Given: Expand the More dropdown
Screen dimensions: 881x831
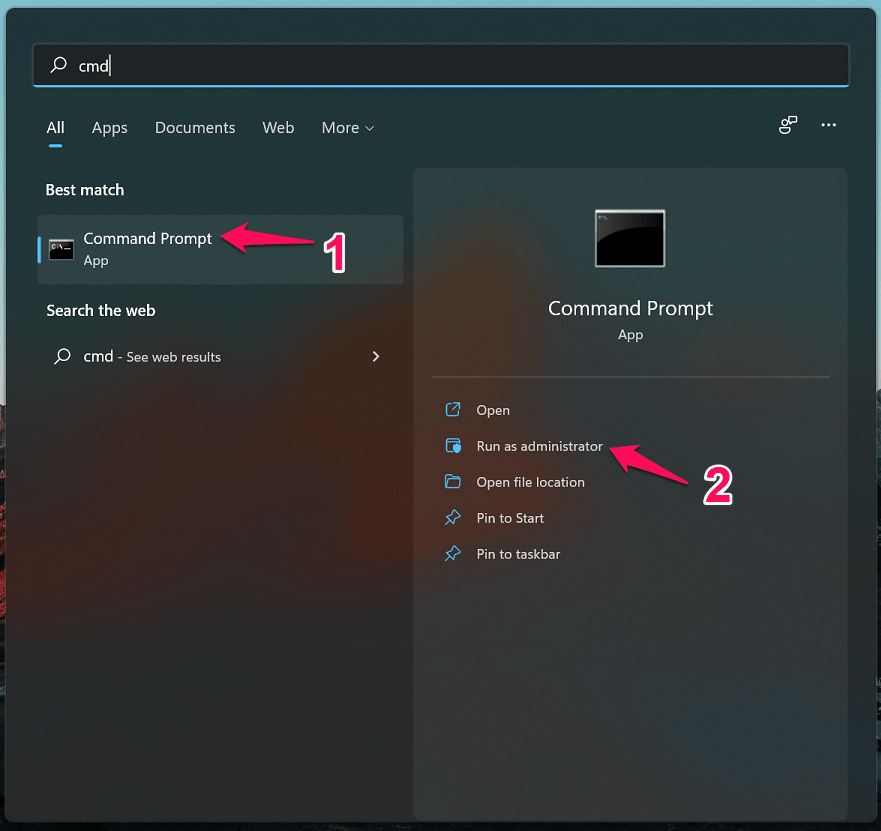Looking at the screenshot, I should tap(347, 128).
